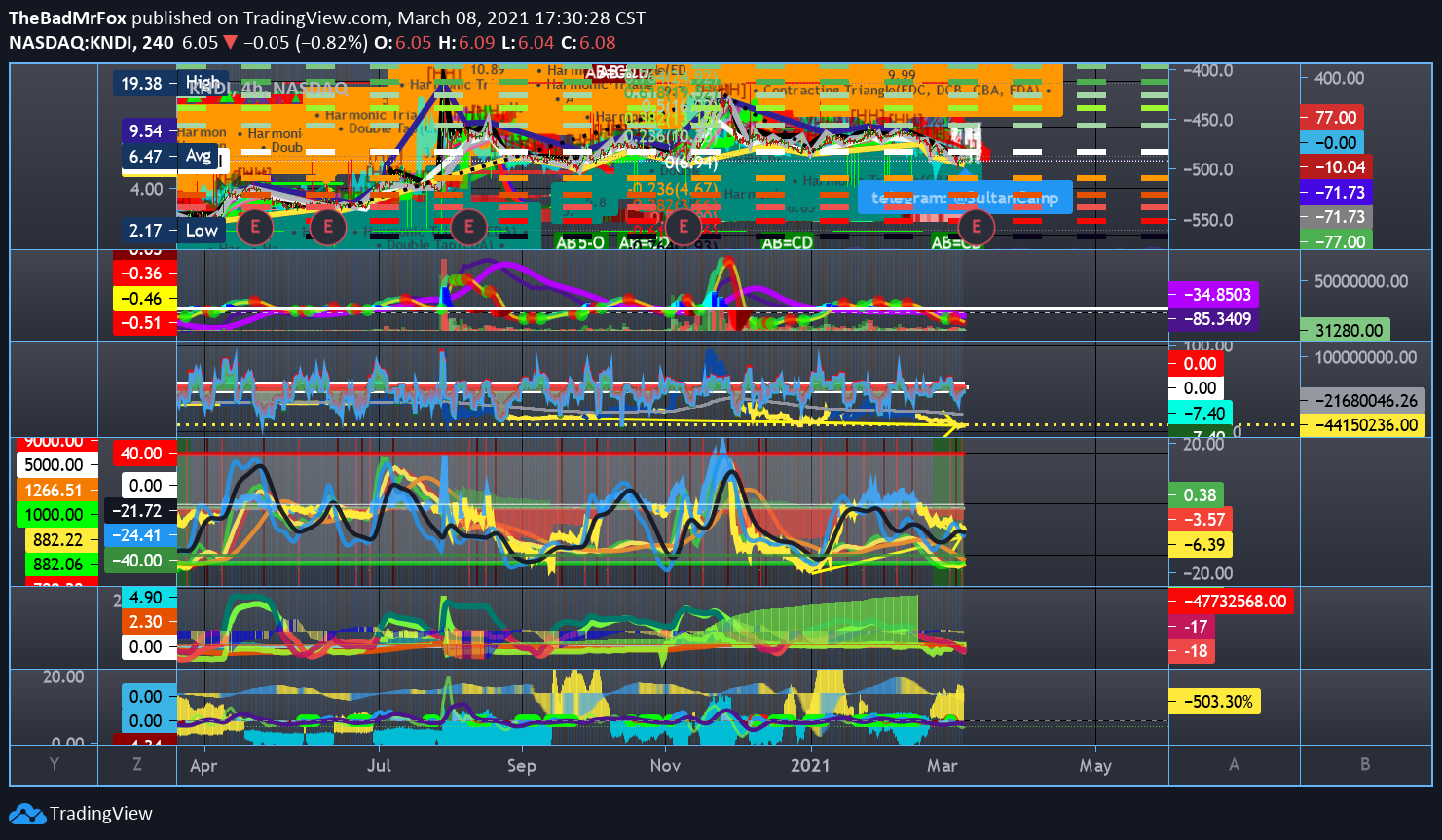Viewport: 1442px width, 840px height.
Task: Click the magenta -34.8503 label
Action: point(1213,294)
